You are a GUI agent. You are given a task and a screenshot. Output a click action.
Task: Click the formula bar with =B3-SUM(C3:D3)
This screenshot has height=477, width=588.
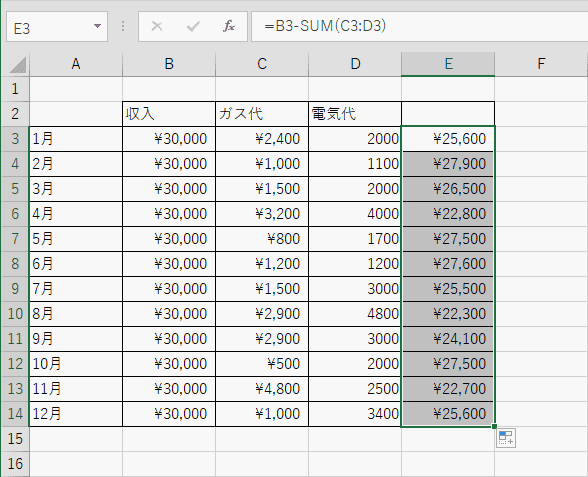(x=419, y=26)
